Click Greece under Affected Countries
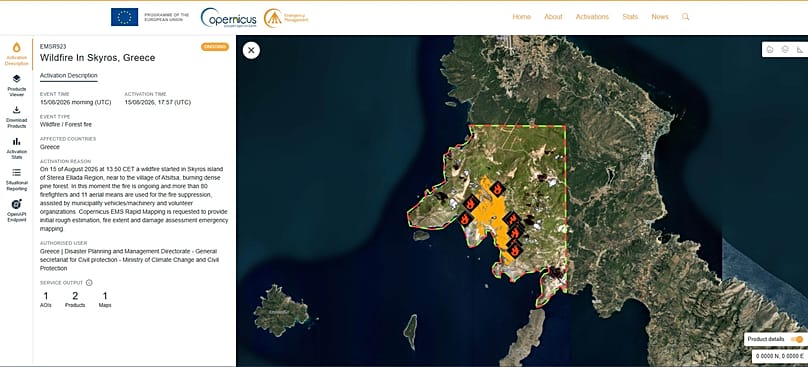 point(49,147)
